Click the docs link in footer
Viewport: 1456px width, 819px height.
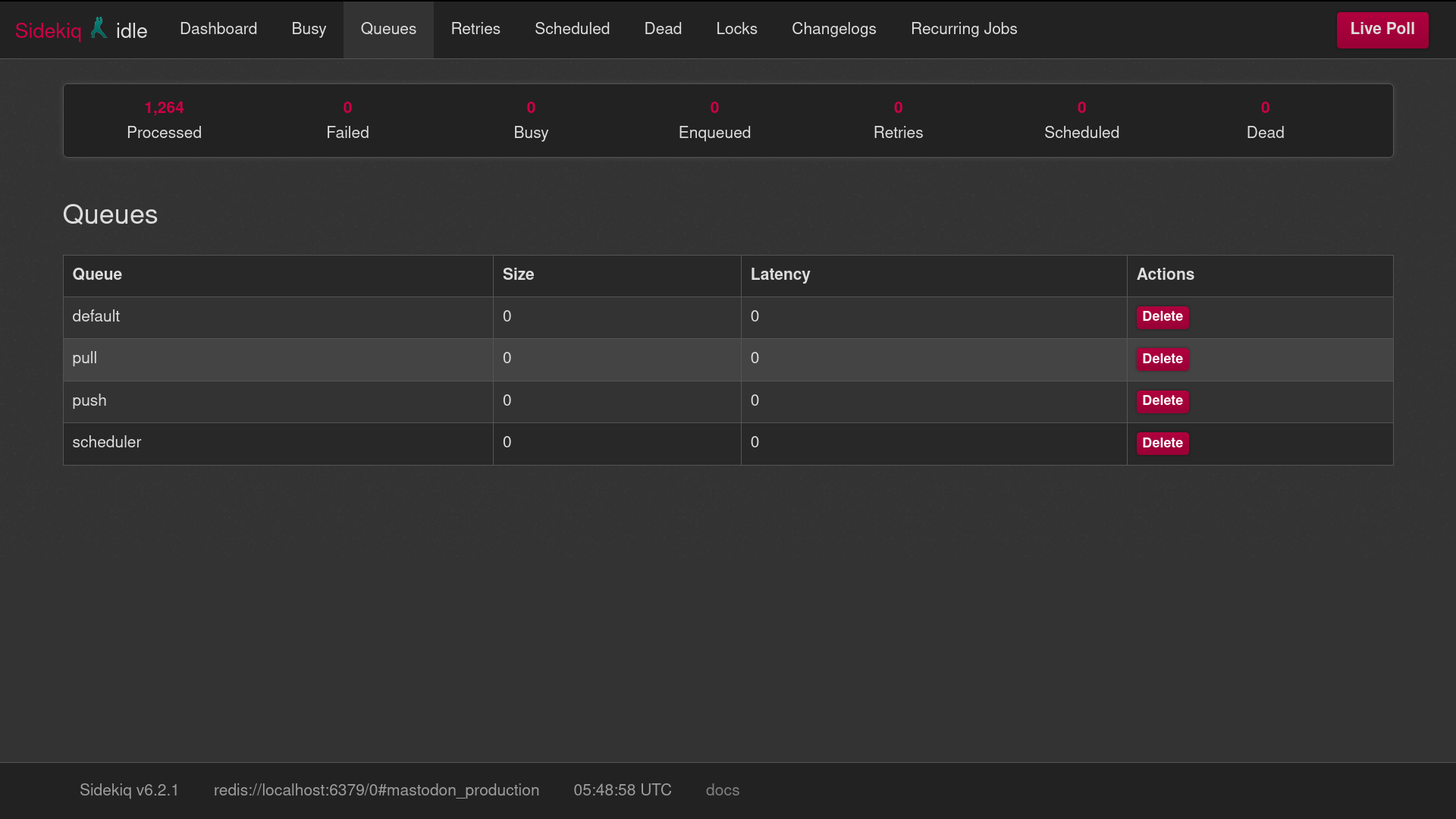[722, 790]
